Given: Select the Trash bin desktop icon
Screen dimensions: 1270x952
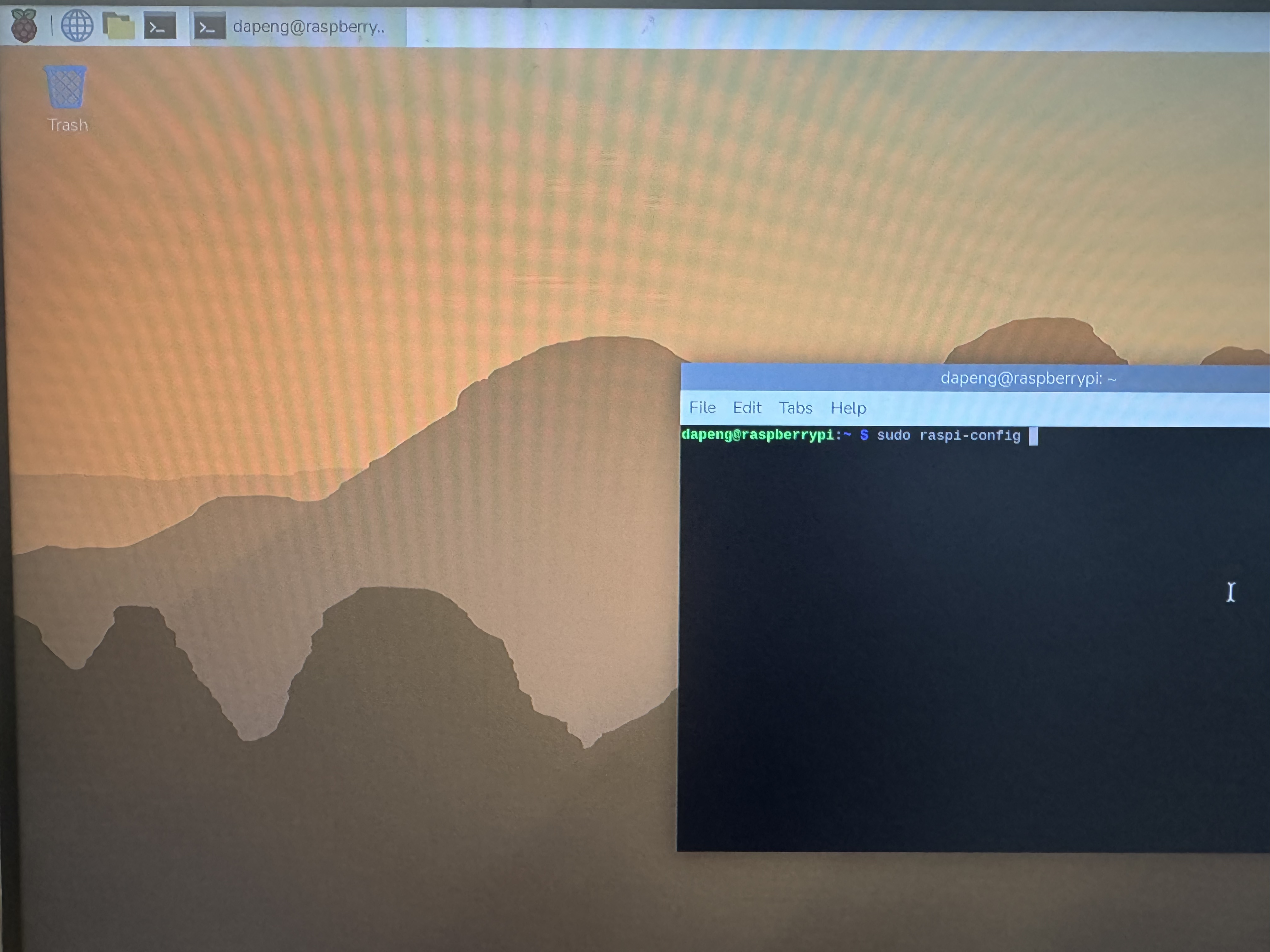Looking at the screenshot, I should point(66,87).
